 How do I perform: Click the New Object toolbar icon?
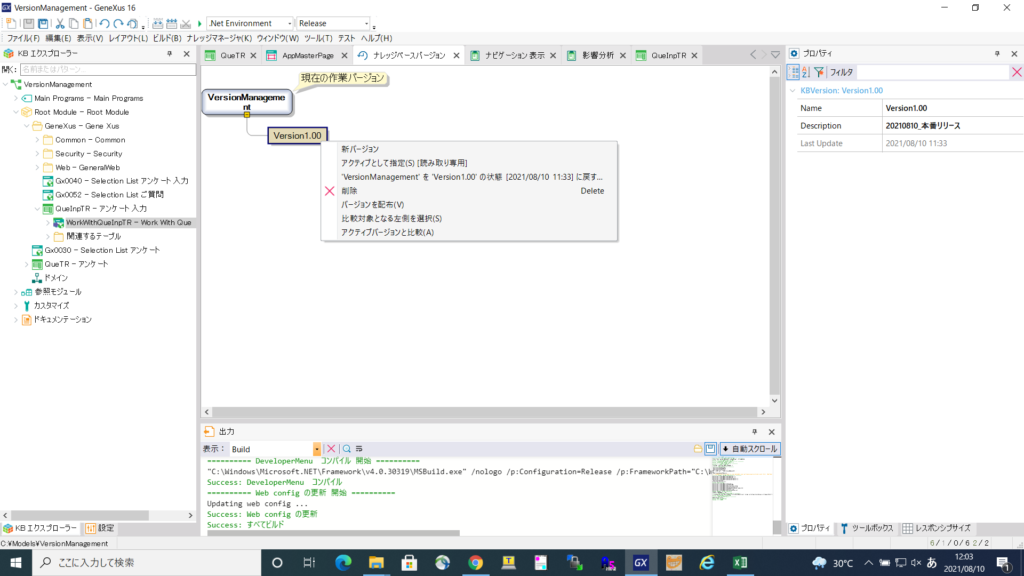11,24
